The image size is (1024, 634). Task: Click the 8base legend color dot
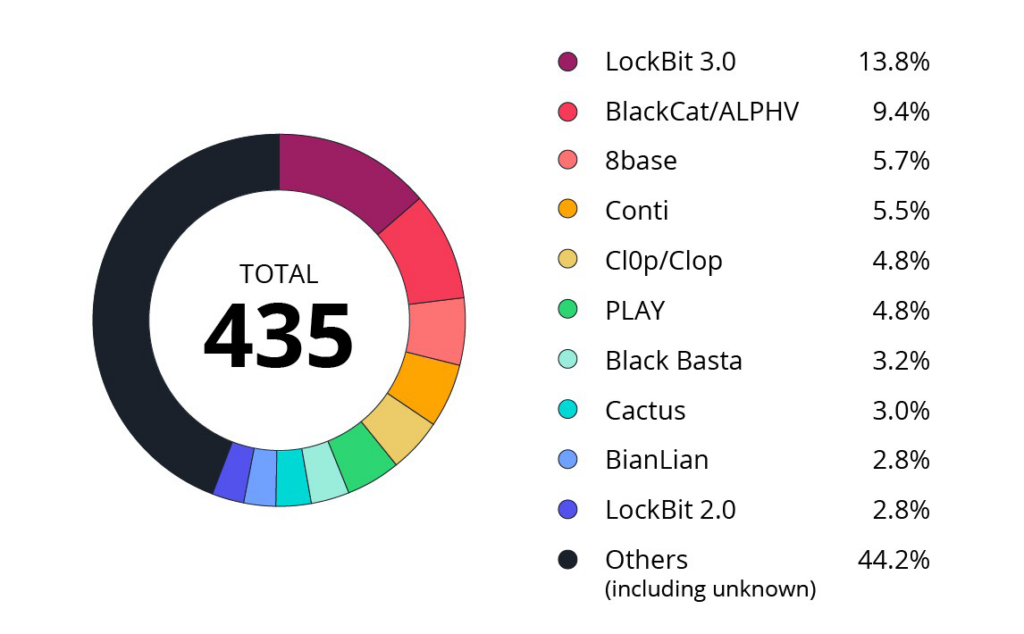(568, 160)
